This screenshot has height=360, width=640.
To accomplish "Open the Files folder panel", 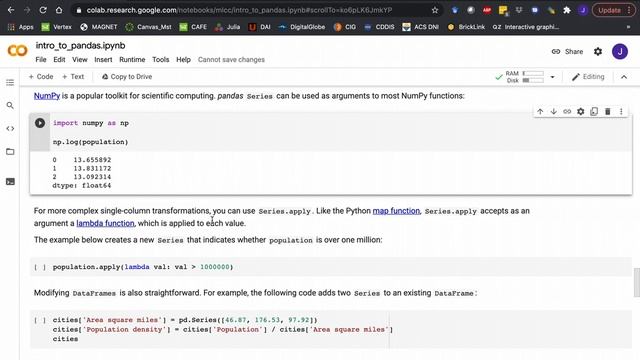I will tap(10, 151).
